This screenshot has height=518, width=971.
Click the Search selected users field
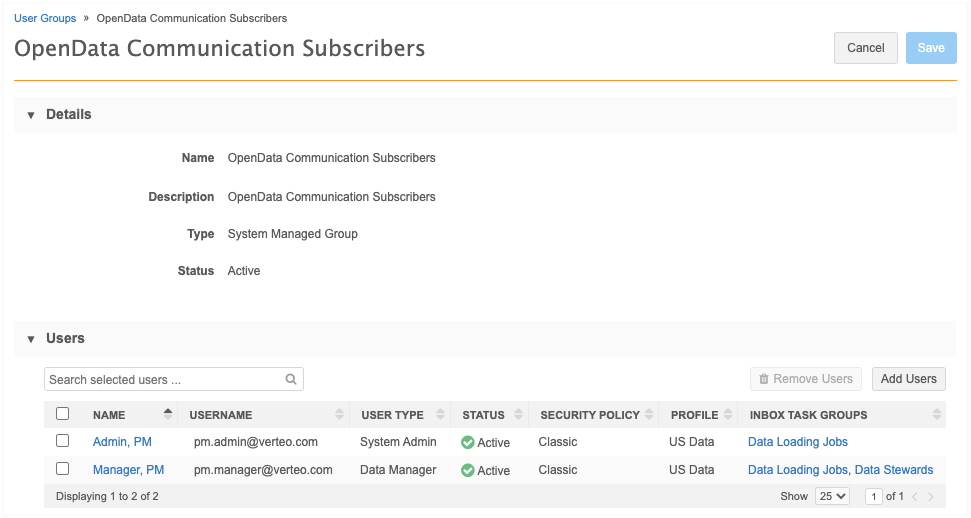[x=164, y=380]
